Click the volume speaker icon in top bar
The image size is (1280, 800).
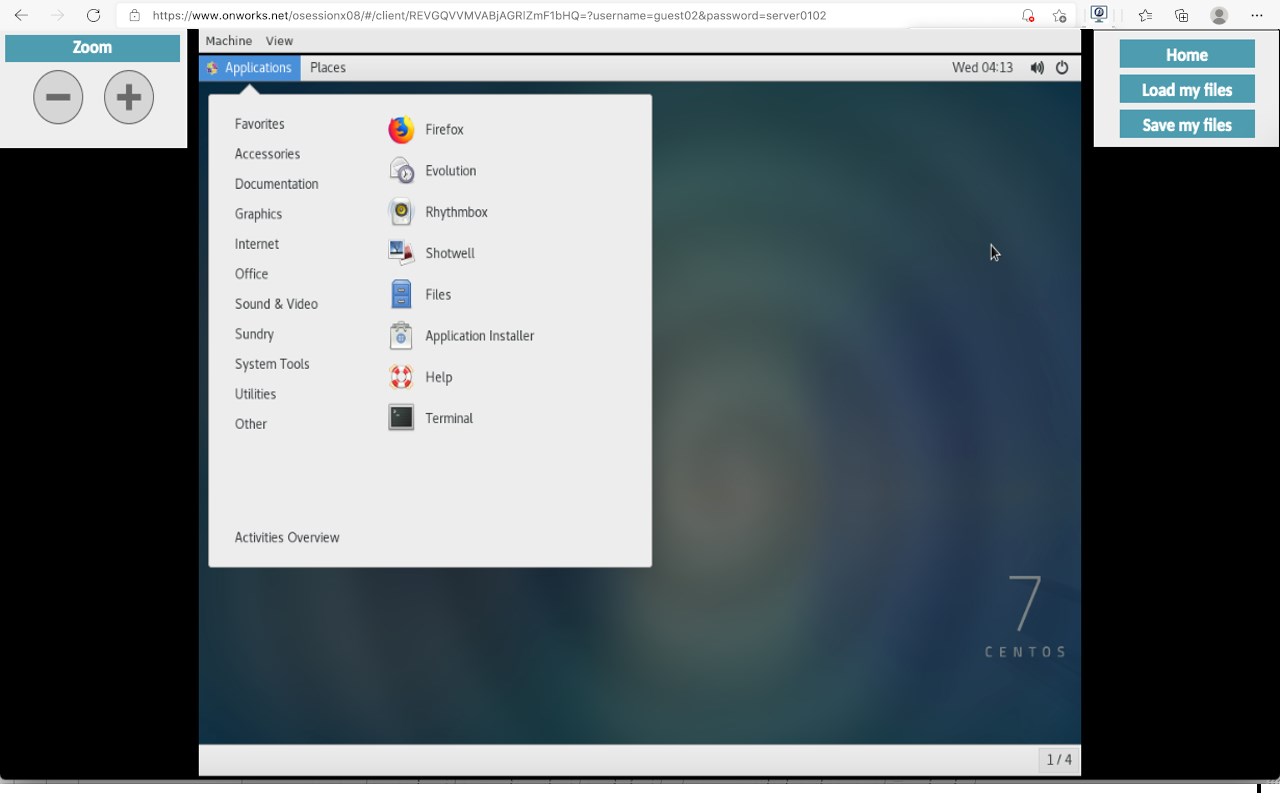1037,68
